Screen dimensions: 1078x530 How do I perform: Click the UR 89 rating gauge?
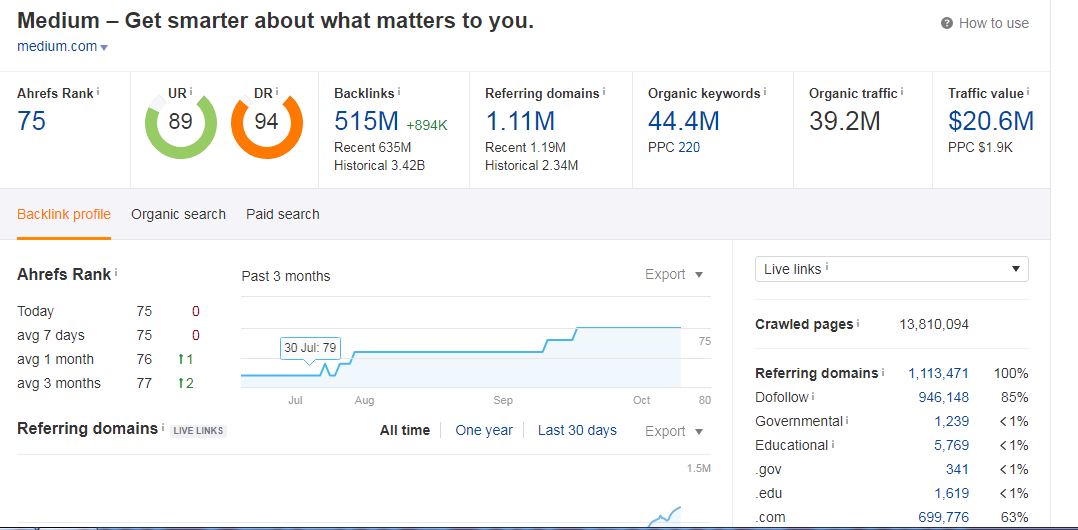[180, 122]
